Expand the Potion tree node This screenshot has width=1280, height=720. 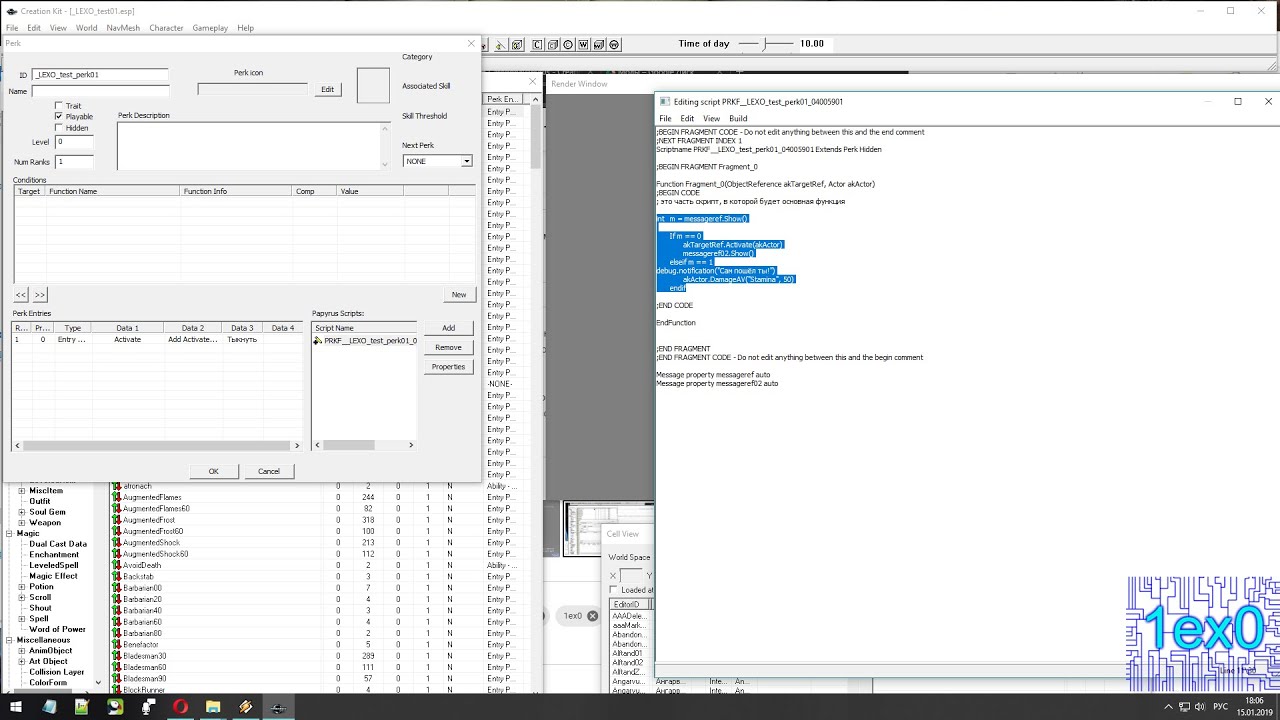click(22, 587)
